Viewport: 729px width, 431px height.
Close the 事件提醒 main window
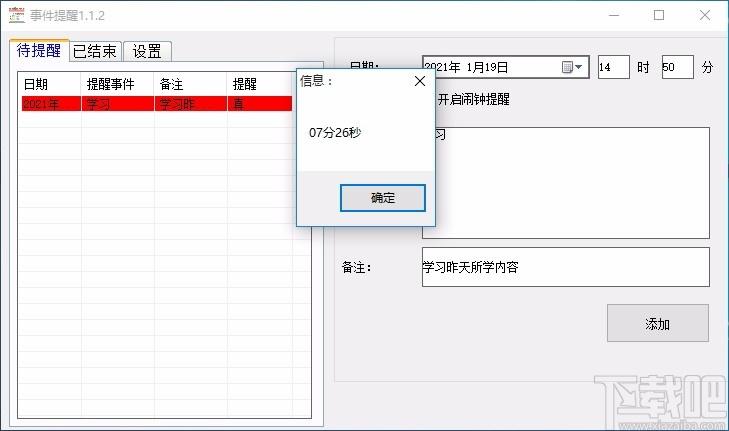tap(705, 15)
